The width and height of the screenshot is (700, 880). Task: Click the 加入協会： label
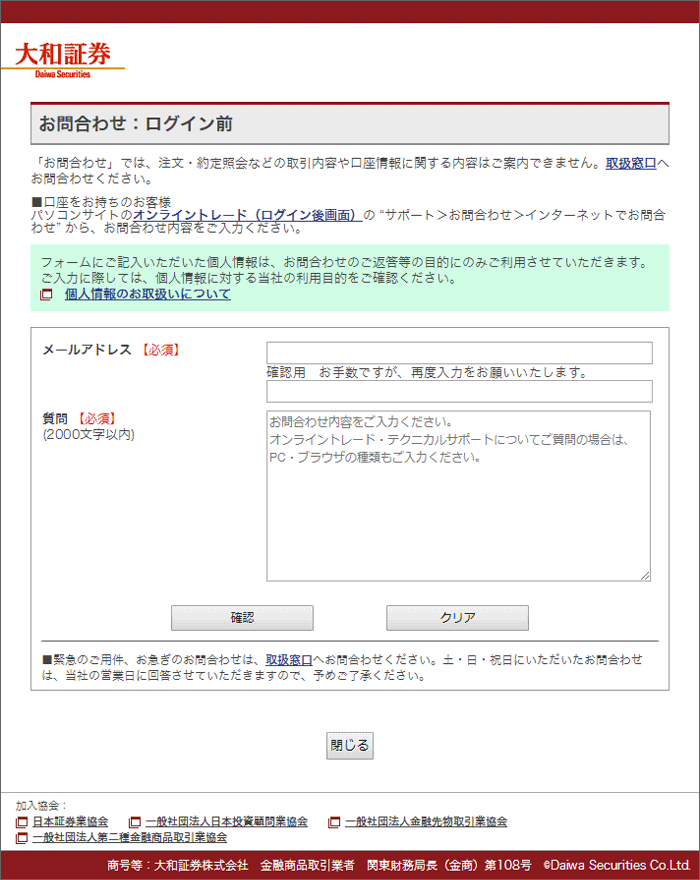(x=42, y=806)
